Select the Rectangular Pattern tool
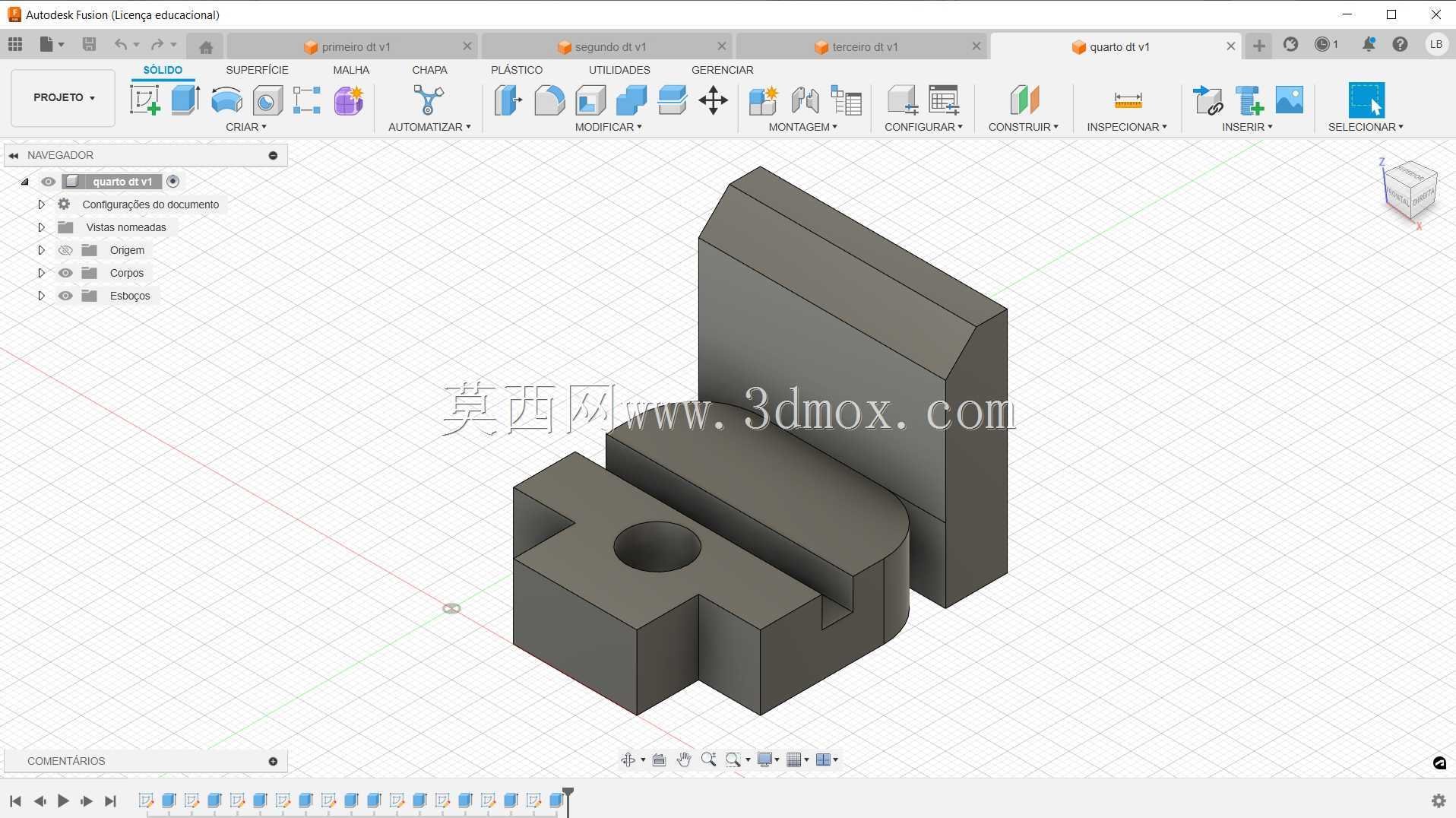The image size is (1456, 818). click(x=307, y=100)
